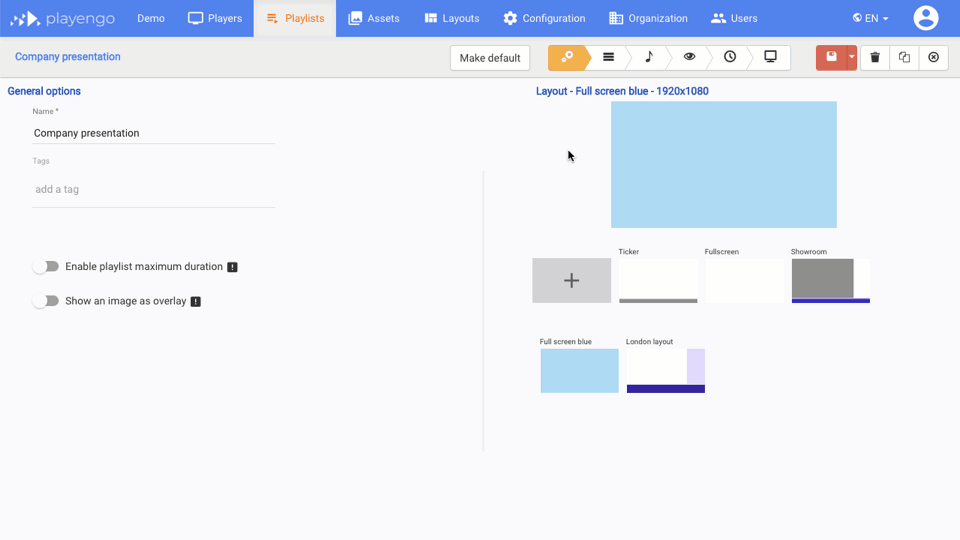Click the Company presentation breadcrumb link
This screenshot has width=960, height=540.
point(67,56)
